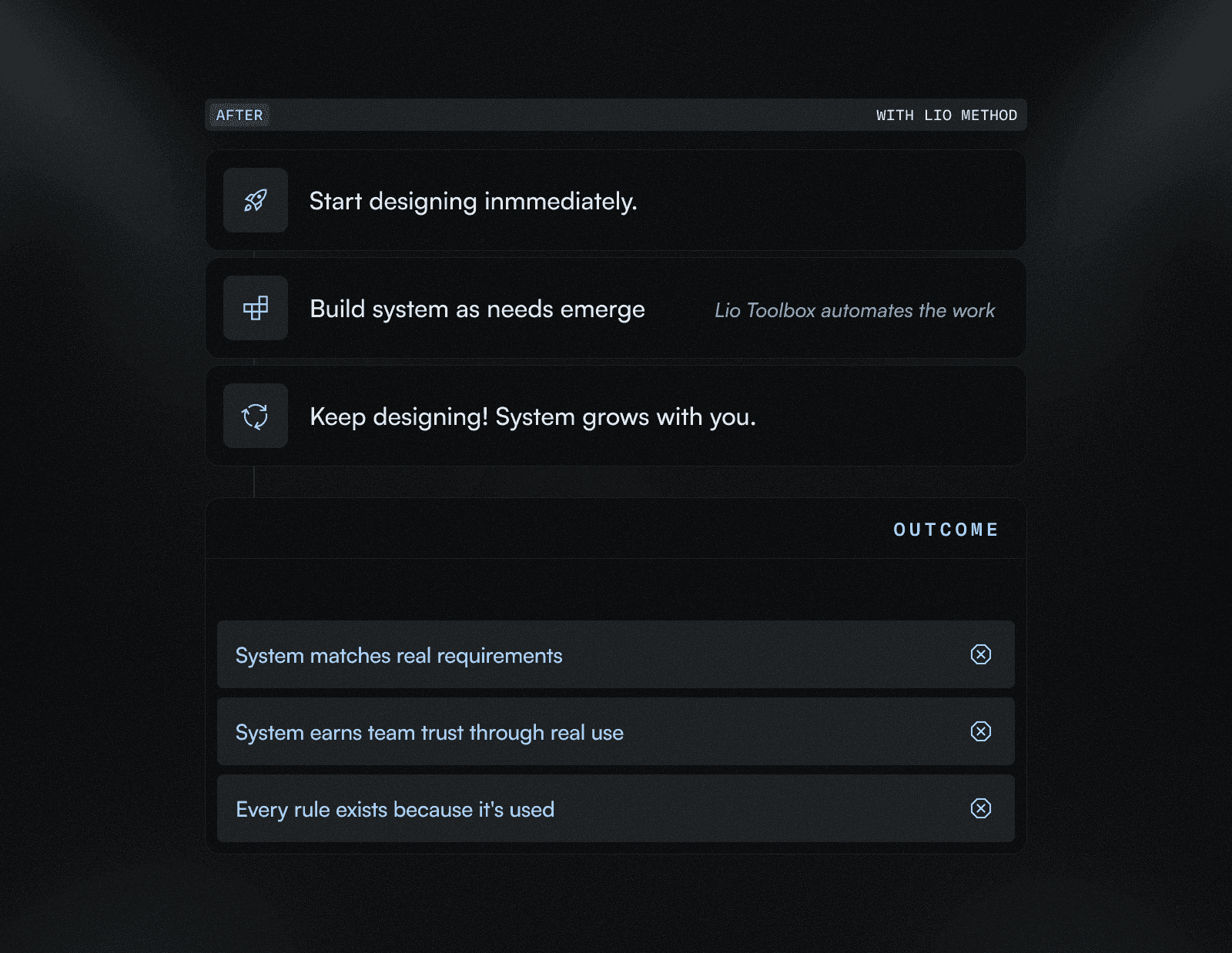Expand the Build system as needs emerge card
The width and height of the screenshot is (1232, 953).
616,309
